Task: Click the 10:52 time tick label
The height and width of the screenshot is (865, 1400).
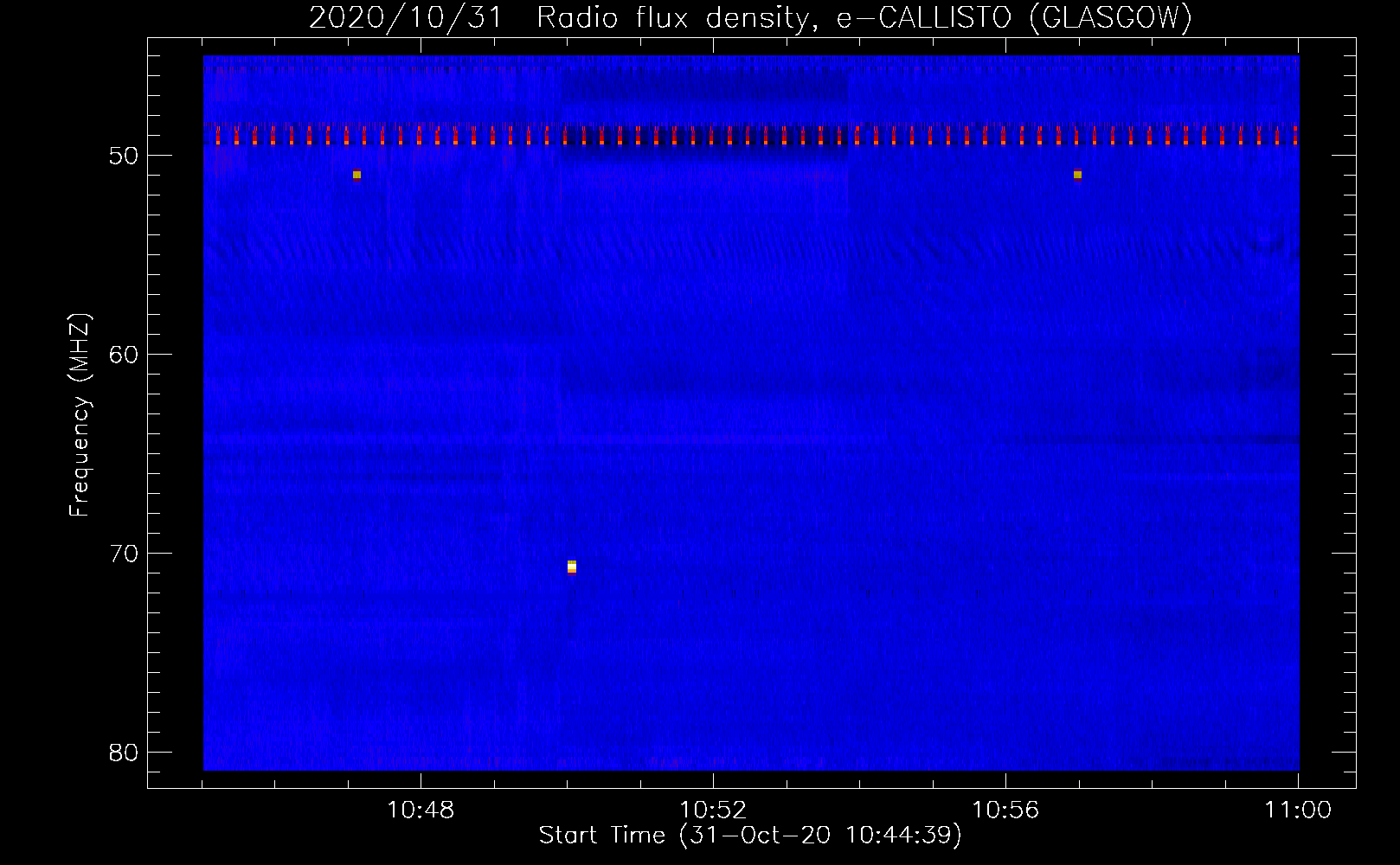Action: click(713, 811)
